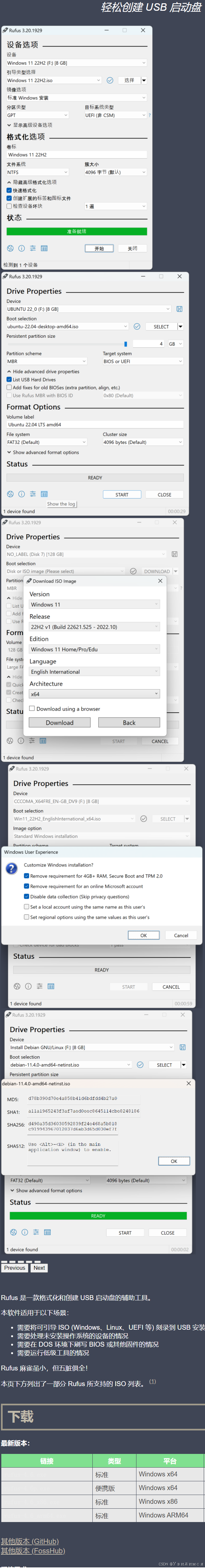The height and width of the screenshot is (1568, 205).
Task: Open Partition scheme MBR dropdown
Action: click(x=47, y=361)
